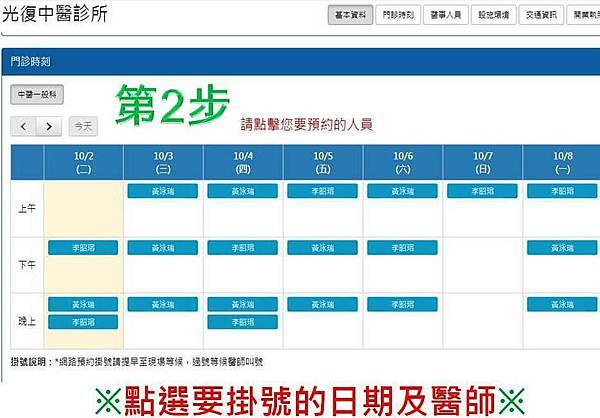The image size is (600, 418).
Task: Click the 今天 (today) button
Action: [83, 126]
